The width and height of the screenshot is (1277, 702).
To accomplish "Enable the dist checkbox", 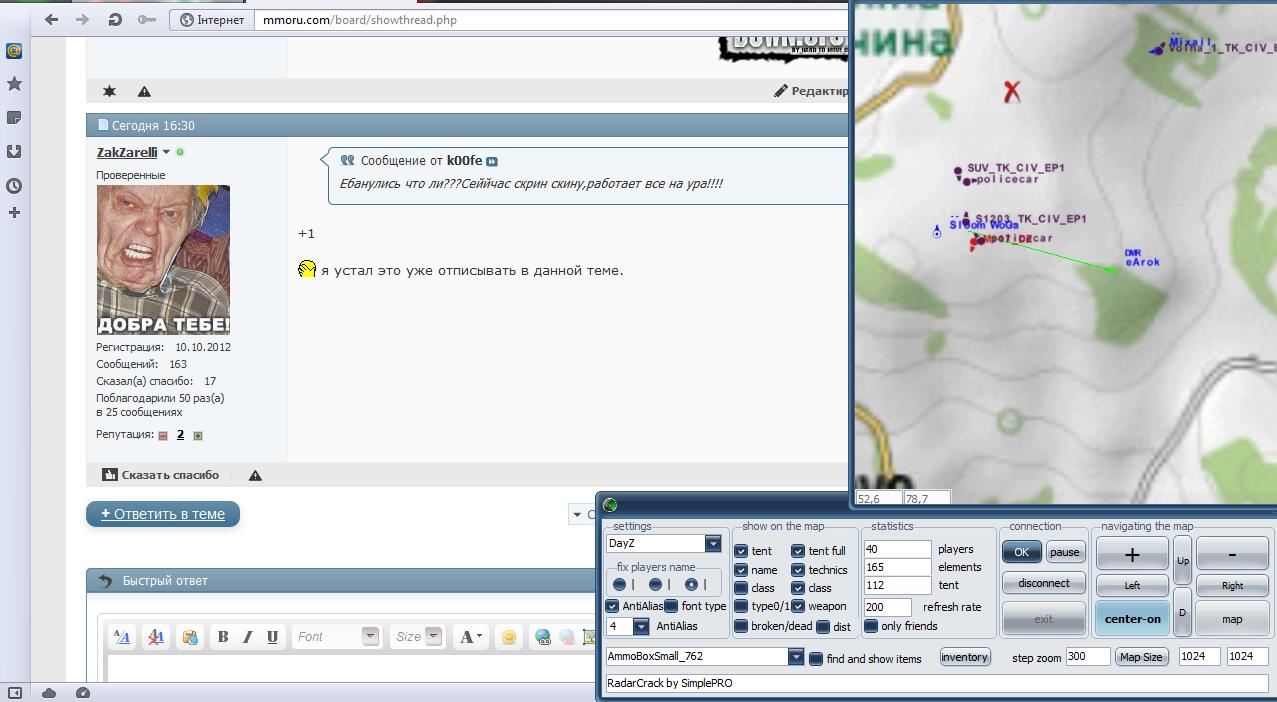I will pos(822,627).
